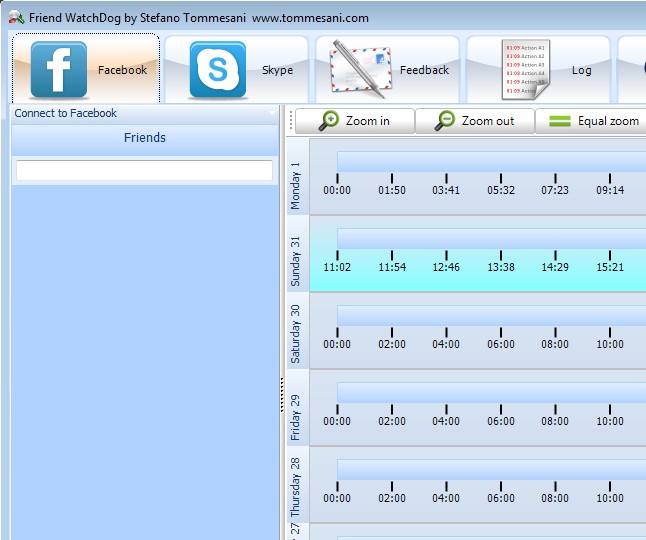Click the Friday 29 timeline bar
The width and height of the screenshot is (646, 540).
492,393
